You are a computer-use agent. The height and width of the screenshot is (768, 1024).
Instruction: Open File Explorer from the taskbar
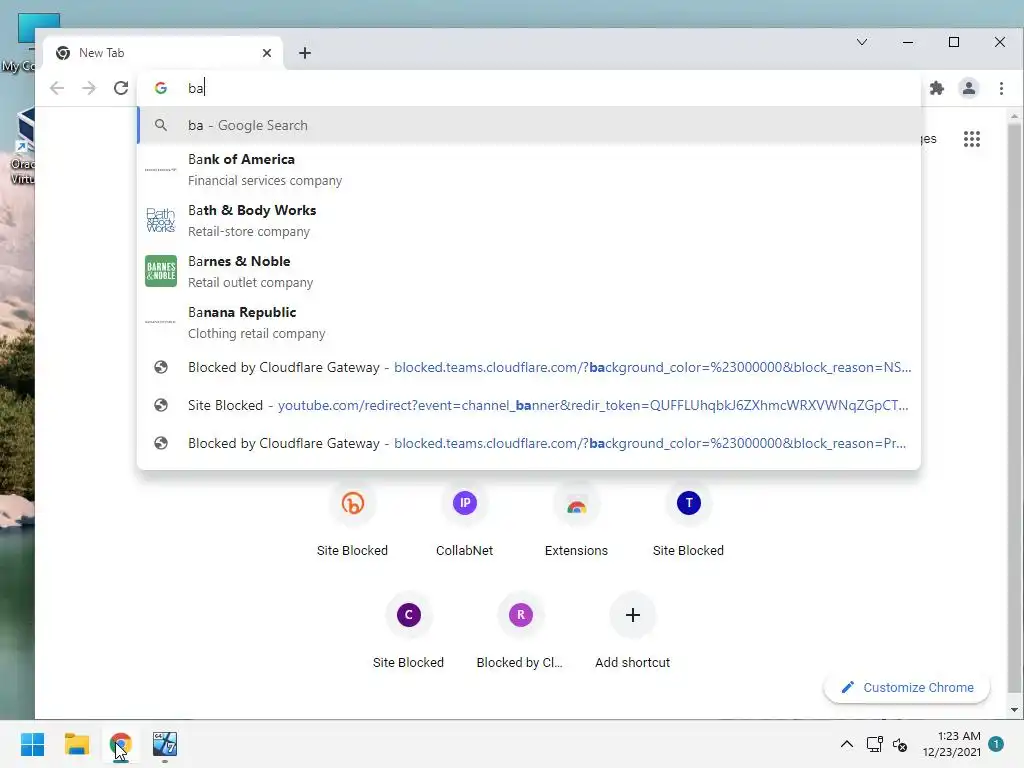76,744
